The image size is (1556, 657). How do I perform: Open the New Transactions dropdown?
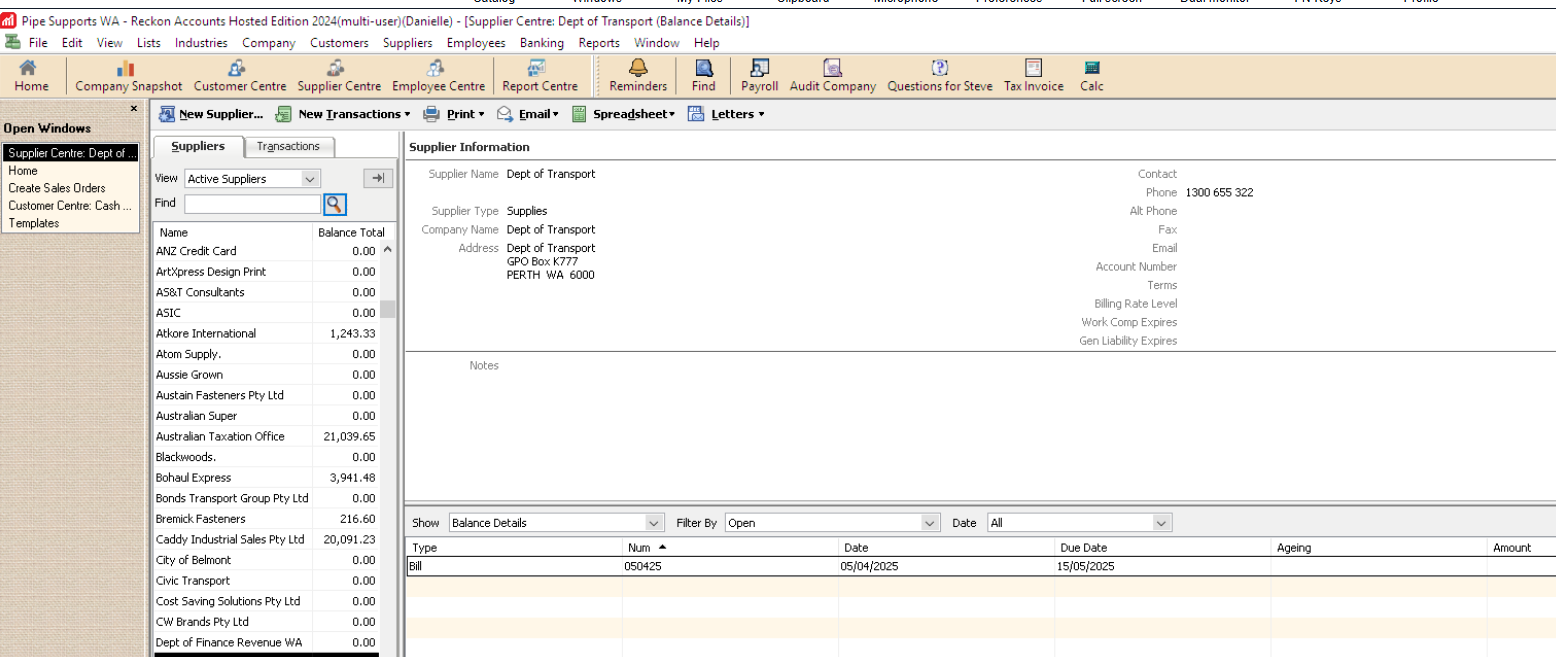click(344, 114)
